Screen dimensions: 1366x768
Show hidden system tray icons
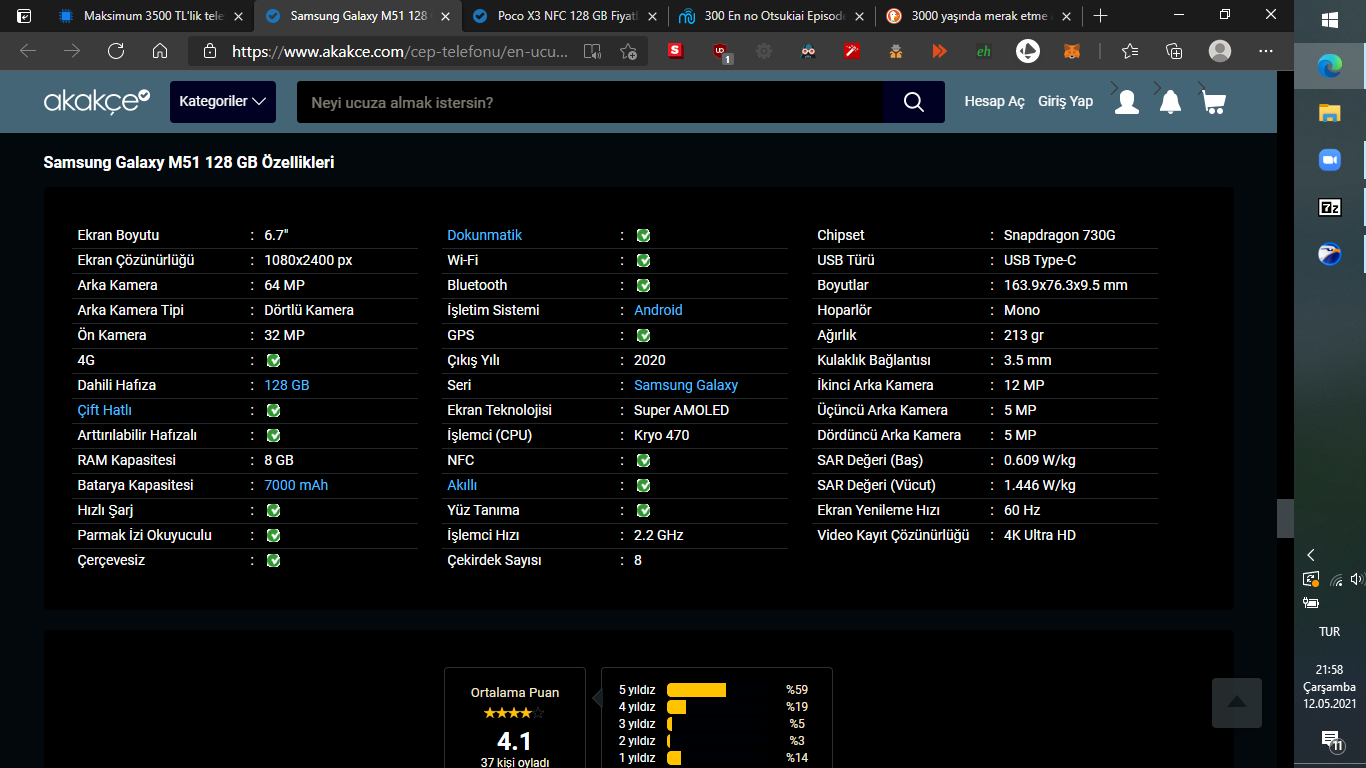tap(1311, 555)
